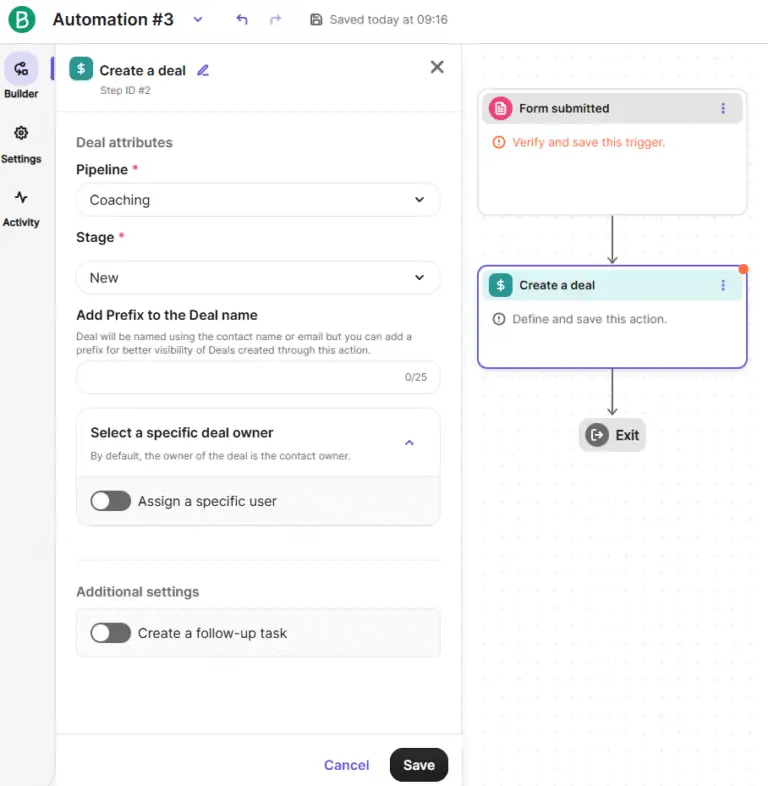Viewport: 768px width, 786px height.
Task: Open the Pipeline dropdown showing Coaching
Action: 258,200
